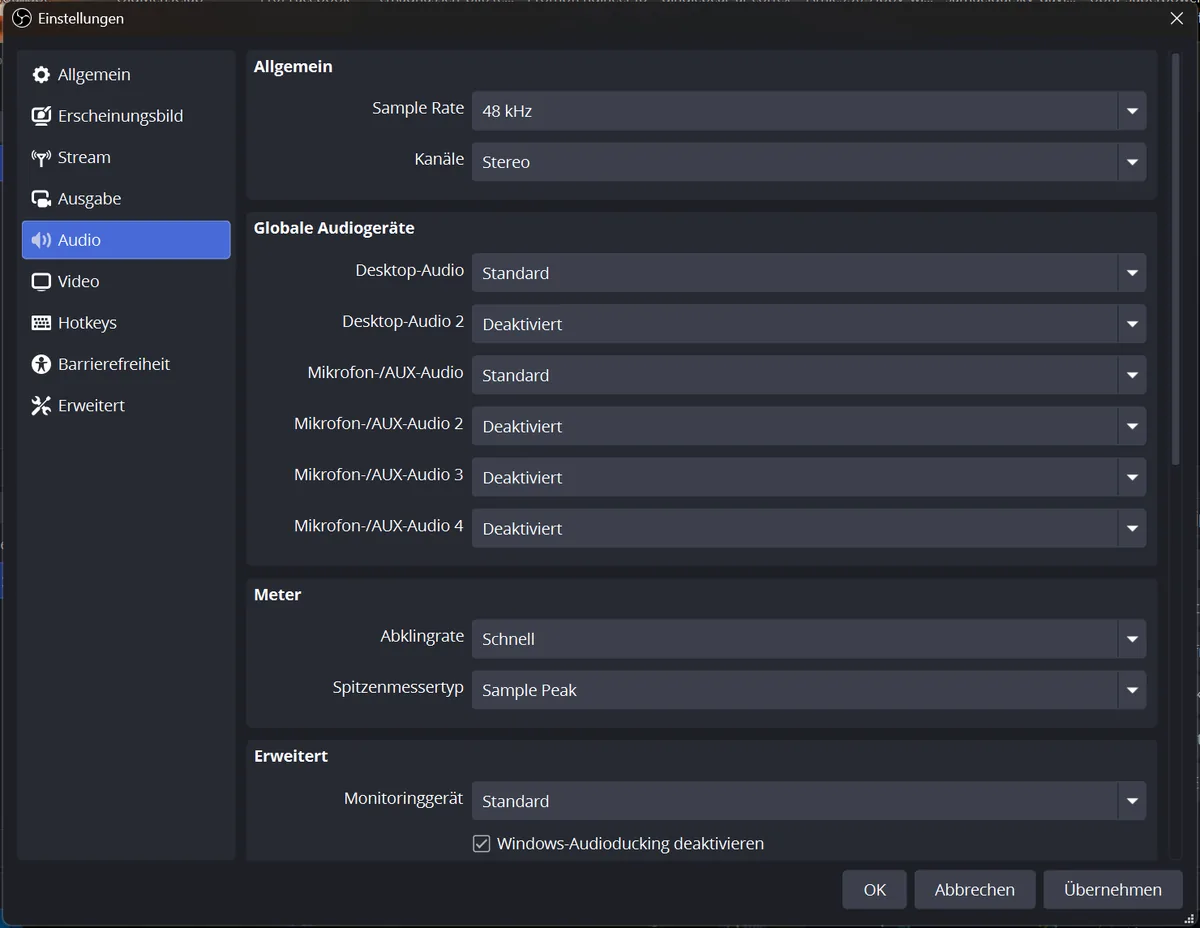Toggle Windows-Audioducking deaktivieren checkbox
1200x928 pixels.
tap(481, 844)
